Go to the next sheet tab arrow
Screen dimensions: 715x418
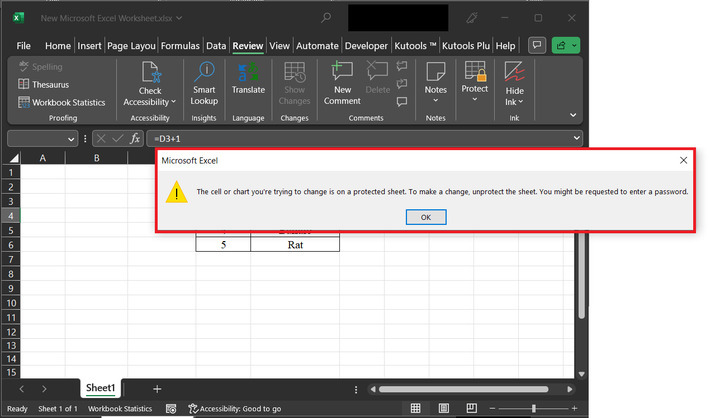tap(44, 389)
